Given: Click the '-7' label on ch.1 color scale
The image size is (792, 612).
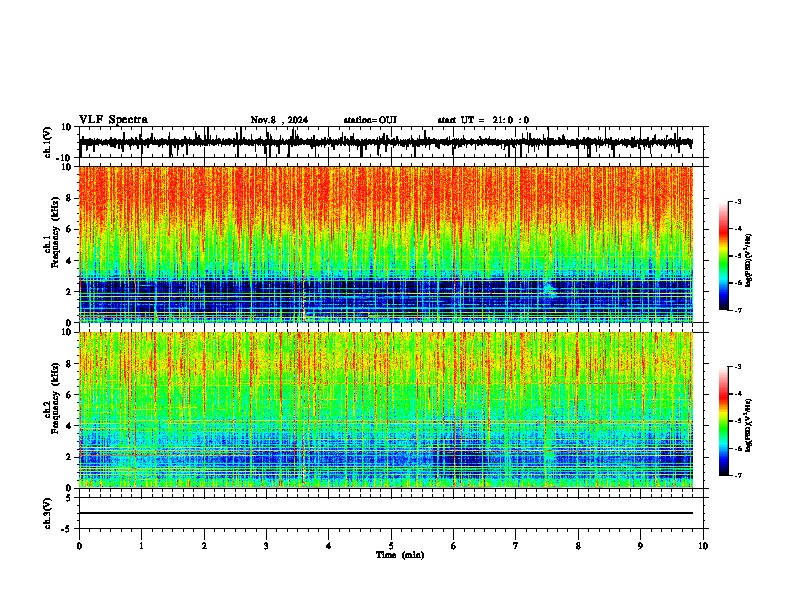Looking at the screenshot, I should pyautogui.click(x=737, y=310).
